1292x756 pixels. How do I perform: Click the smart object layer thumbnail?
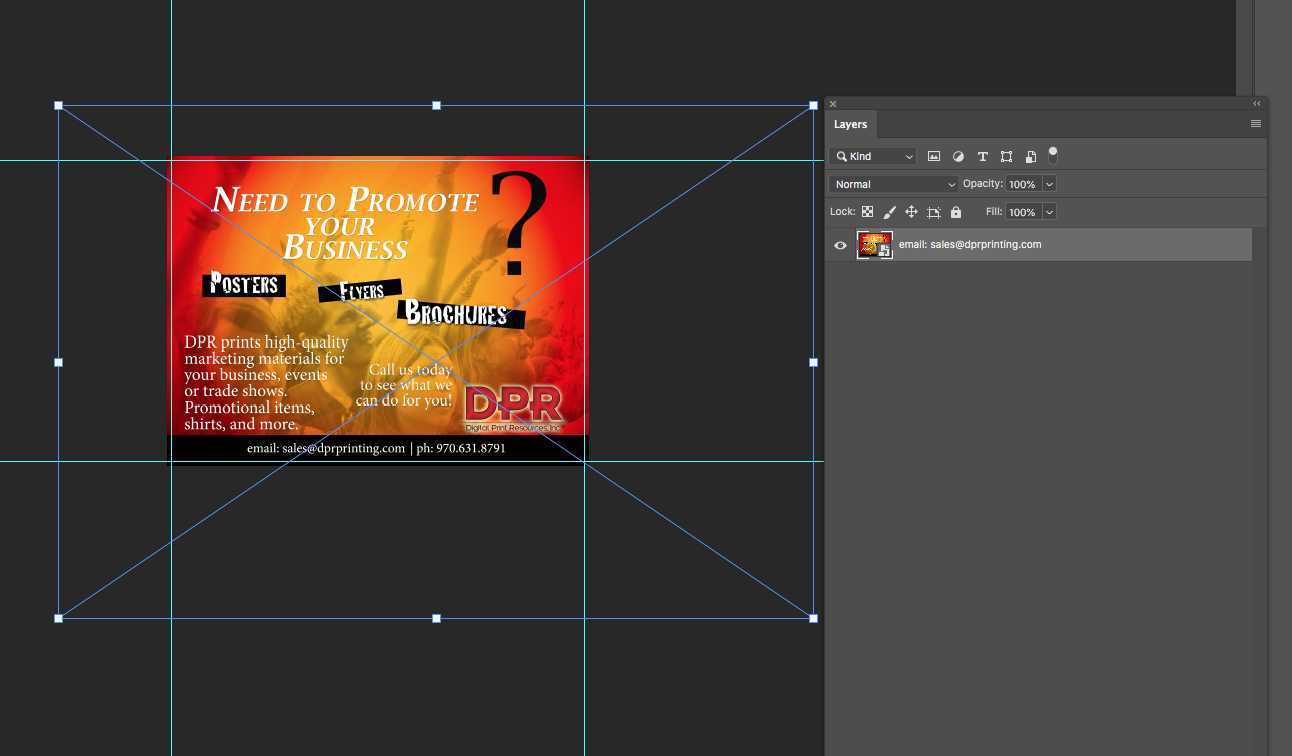[875, 245]
